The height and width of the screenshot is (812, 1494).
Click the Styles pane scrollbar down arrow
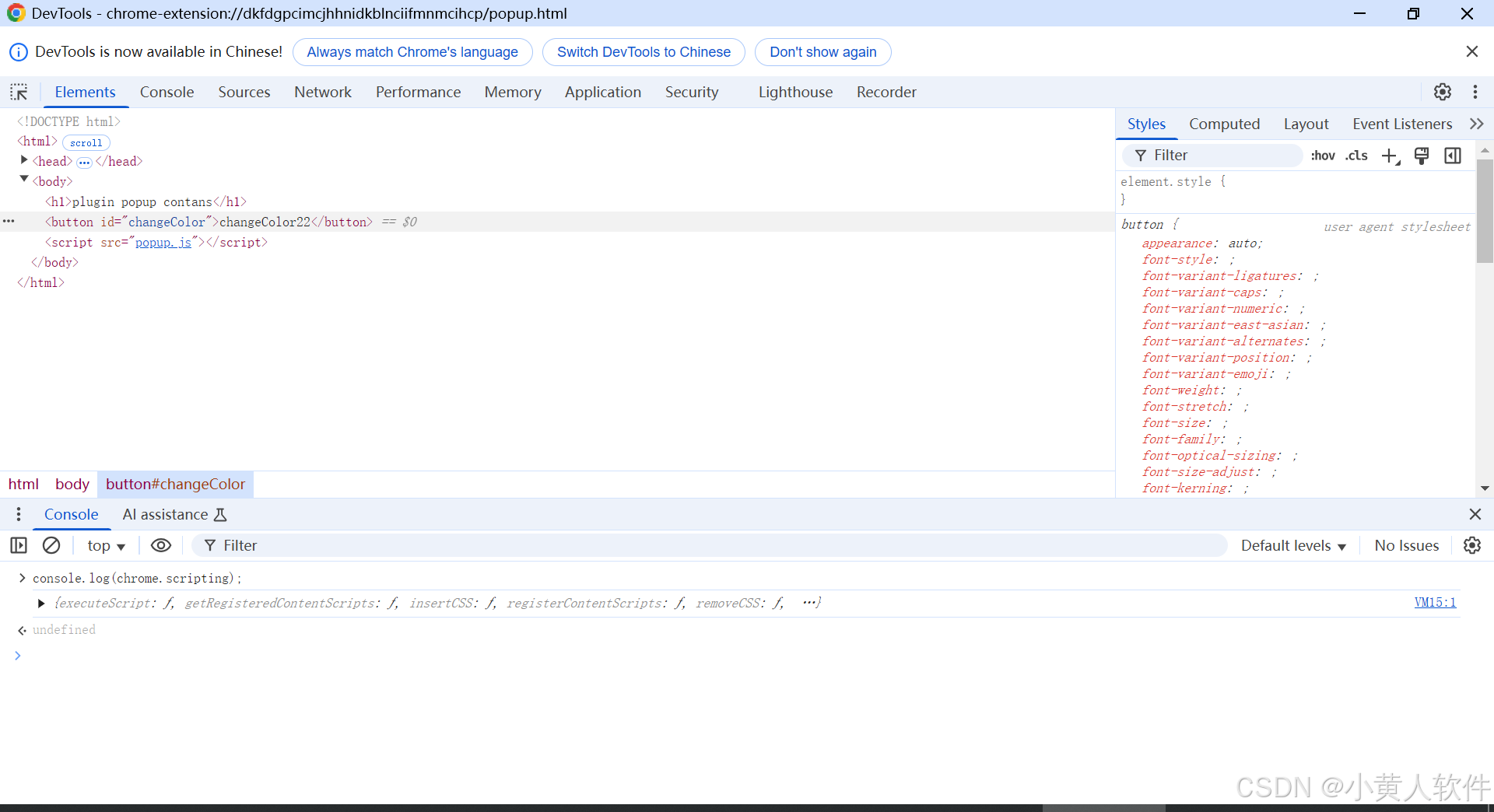coord(1485,488)
